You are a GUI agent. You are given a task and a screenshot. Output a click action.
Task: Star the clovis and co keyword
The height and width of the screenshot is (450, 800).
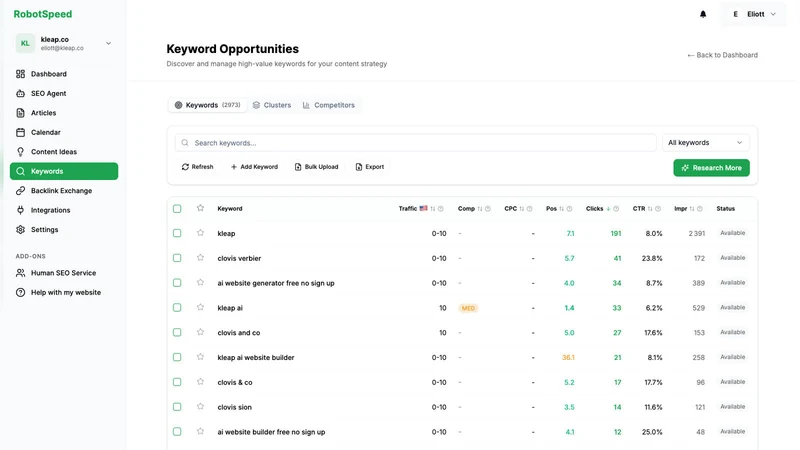click(x=200, y=332)
